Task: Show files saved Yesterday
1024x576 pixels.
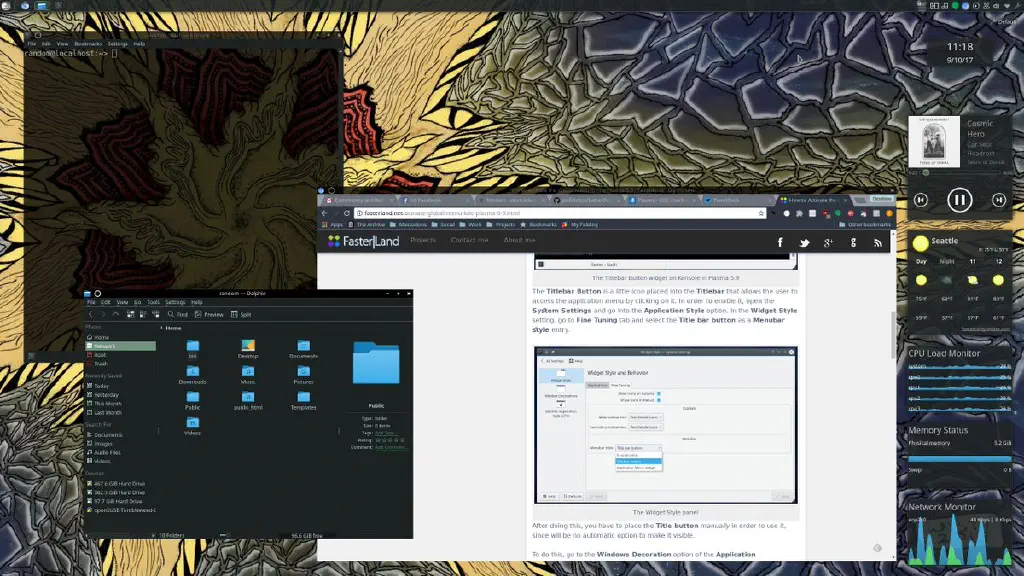Action: point(121,394)
